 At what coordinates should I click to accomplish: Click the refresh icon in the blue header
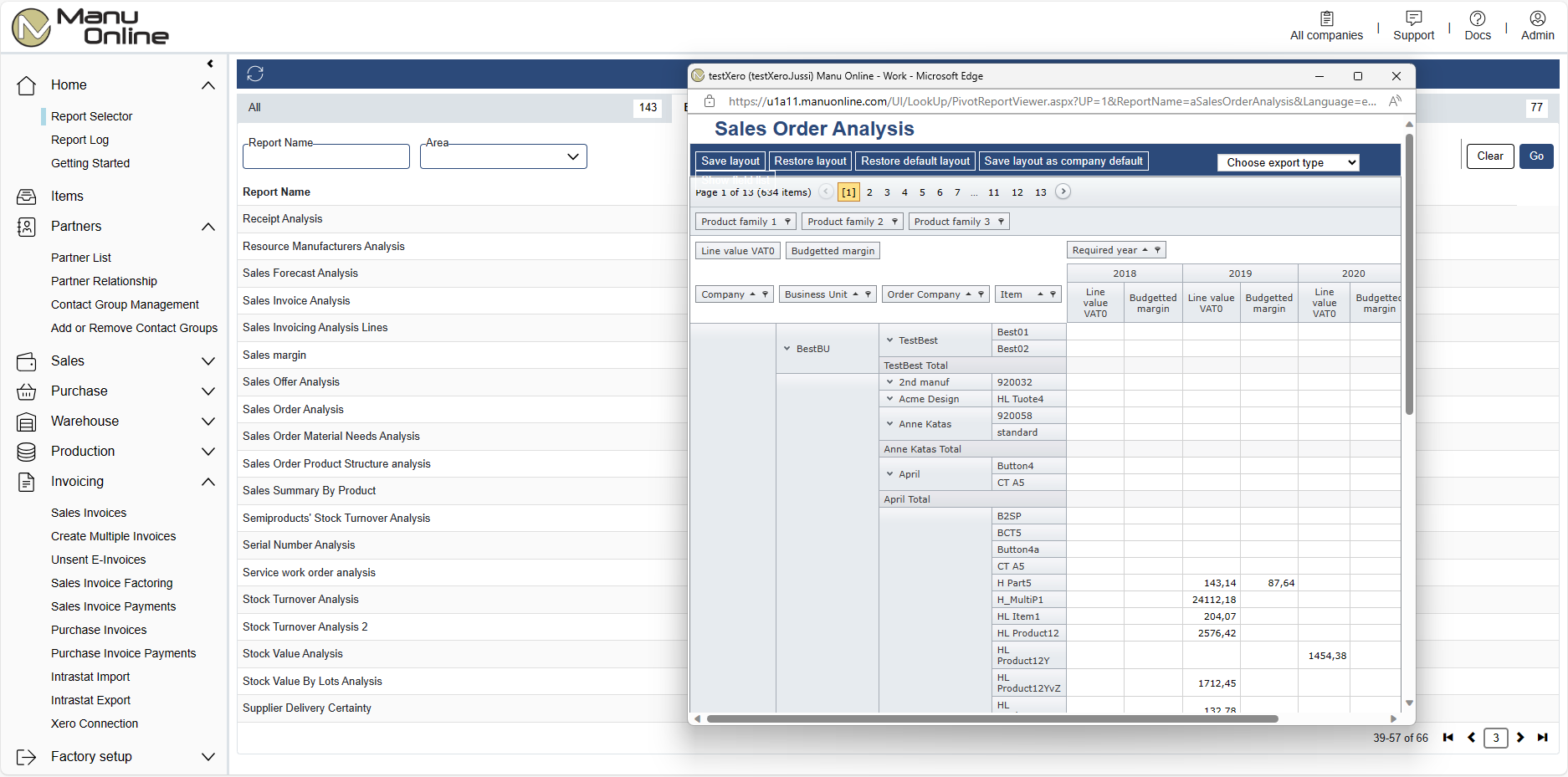[x=255, y=74]
